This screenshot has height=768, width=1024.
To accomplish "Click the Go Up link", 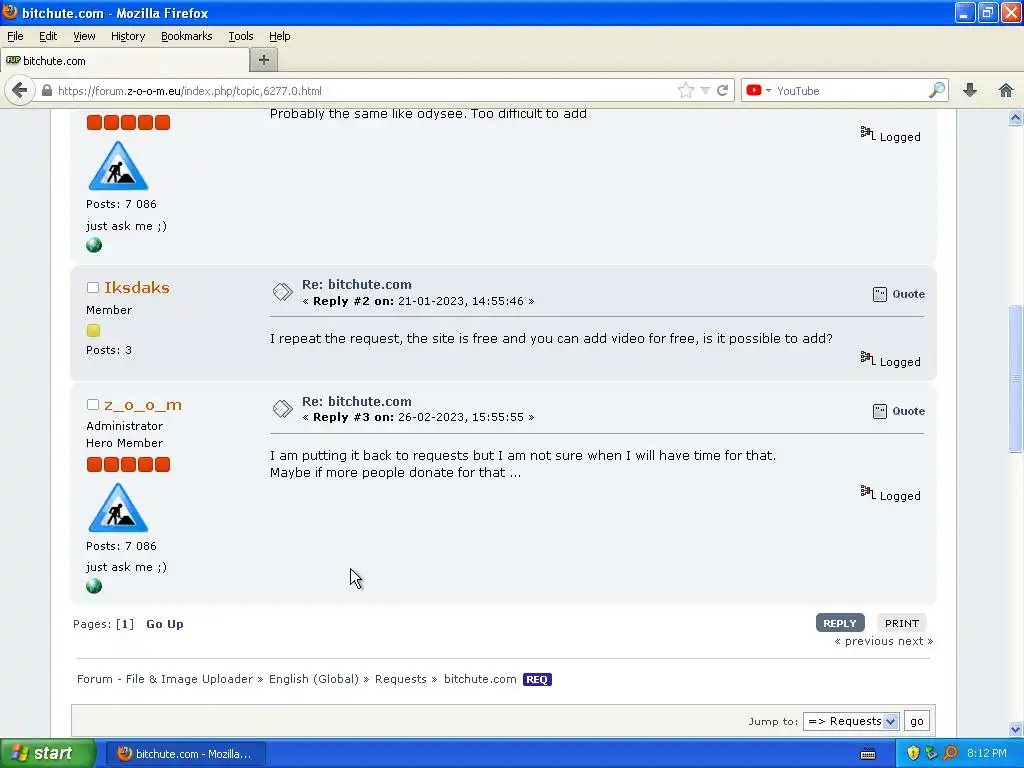I will click(165, 624).
